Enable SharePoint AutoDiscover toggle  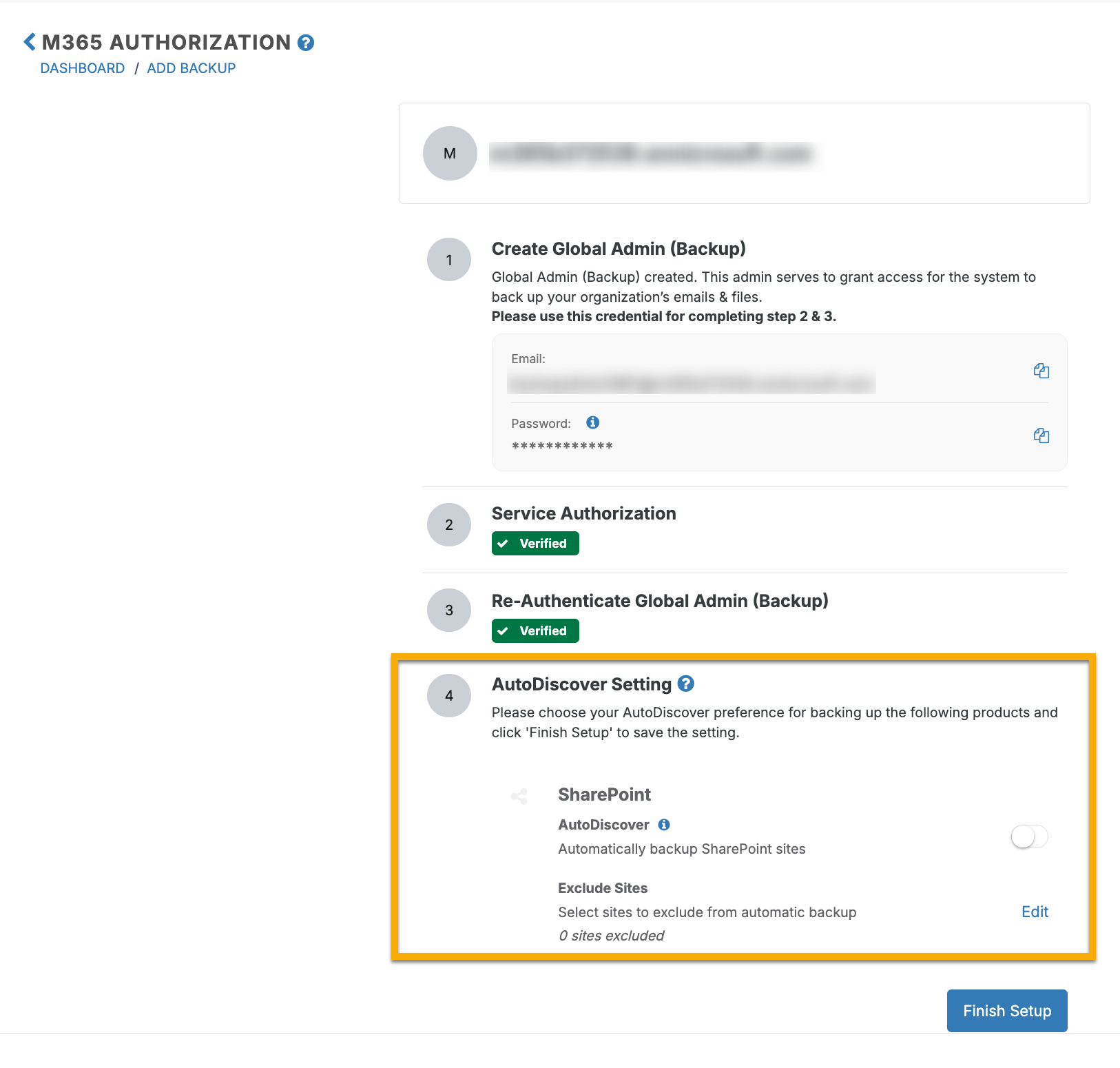[x=1029, y=836]
